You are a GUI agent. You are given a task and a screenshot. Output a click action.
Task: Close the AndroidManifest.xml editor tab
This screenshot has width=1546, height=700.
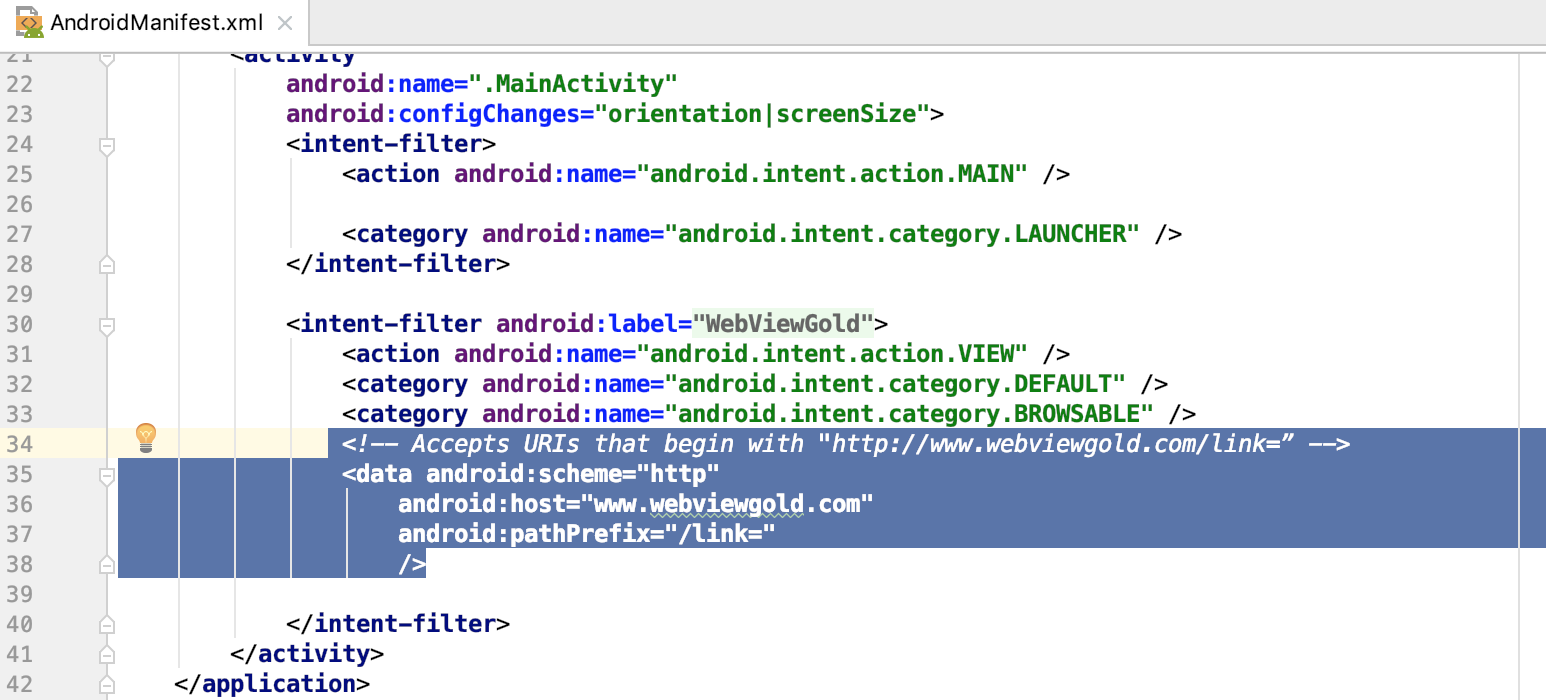[x=284, y=23]
